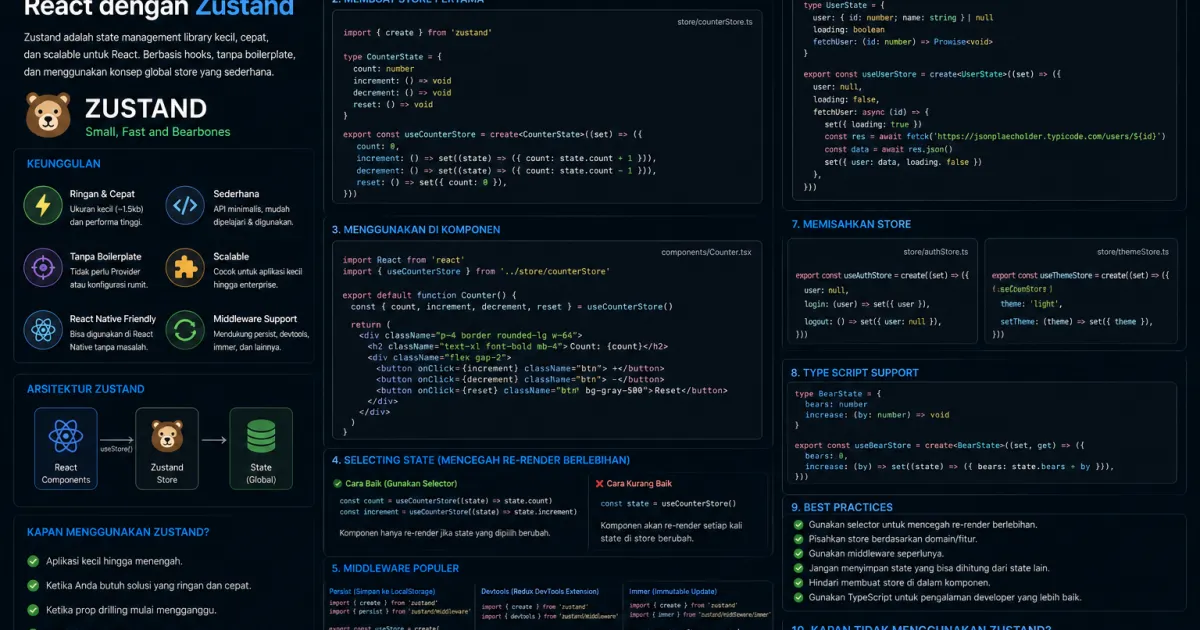
Task: Click the green check next to Cara Baik
Action: 338,483
